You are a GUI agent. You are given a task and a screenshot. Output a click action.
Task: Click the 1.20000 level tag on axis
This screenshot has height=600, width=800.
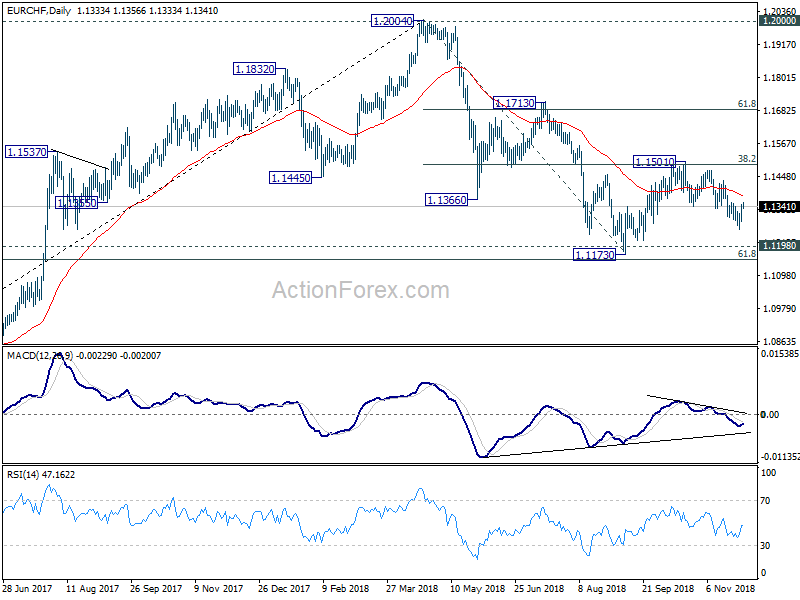coord(779,21)
